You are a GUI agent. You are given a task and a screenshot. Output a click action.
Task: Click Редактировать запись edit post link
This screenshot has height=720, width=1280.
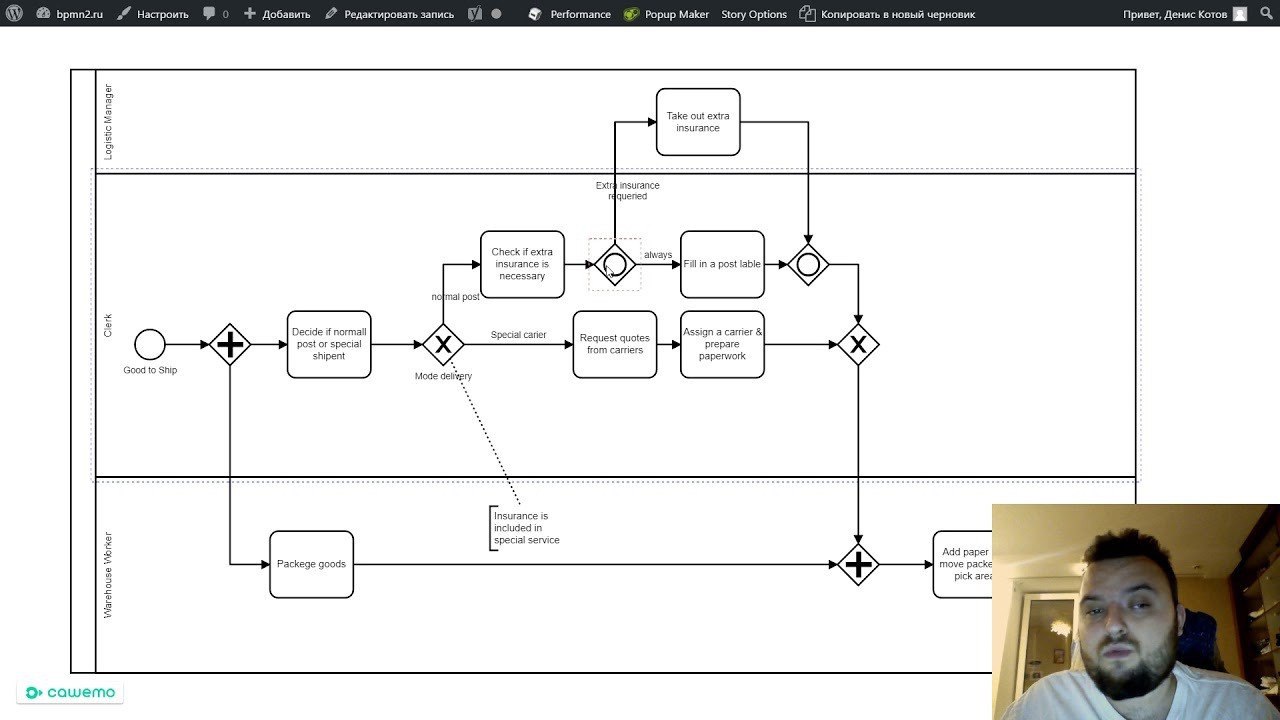[389, 14]
